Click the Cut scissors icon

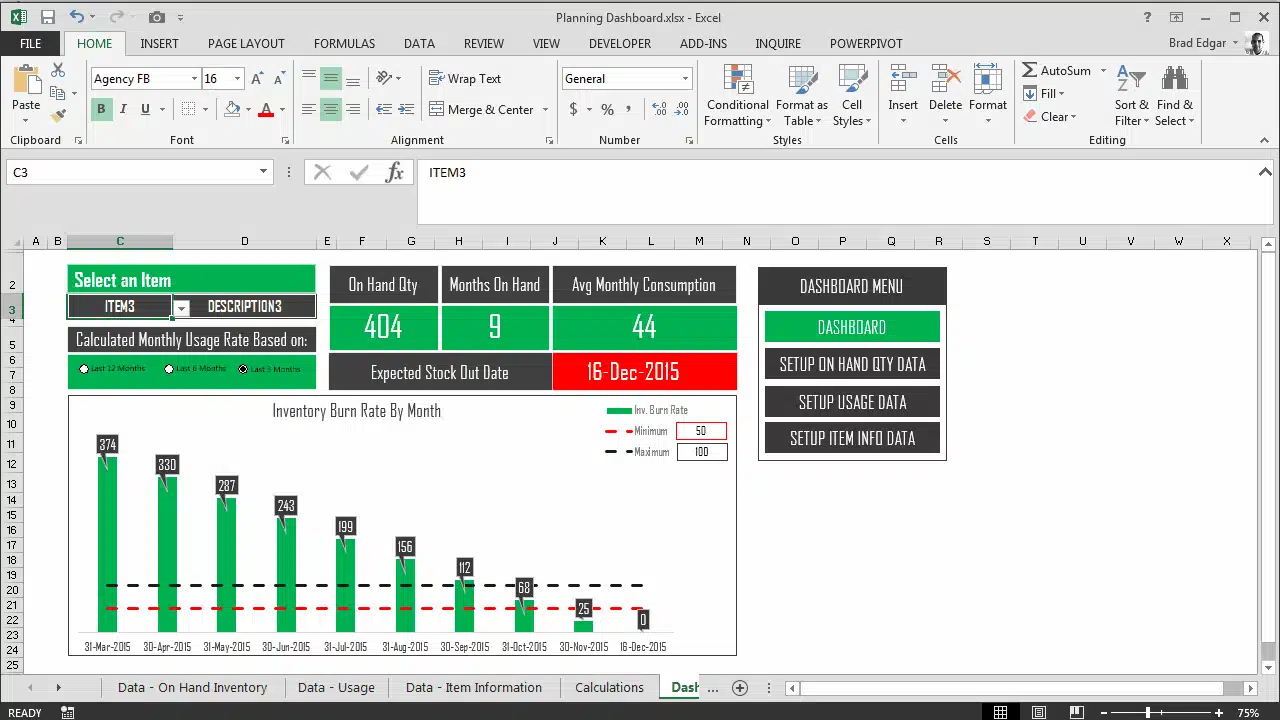coord(58,70)
